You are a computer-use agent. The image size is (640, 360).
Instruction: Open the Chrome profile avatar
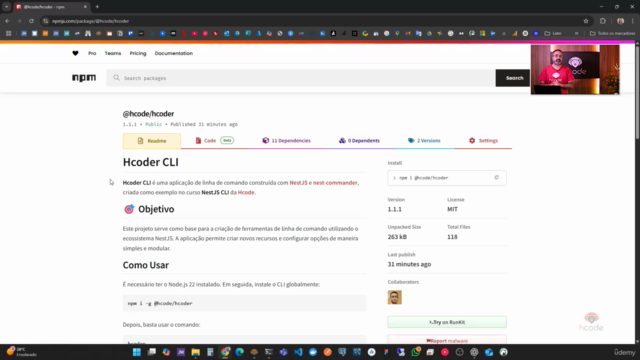620,21
